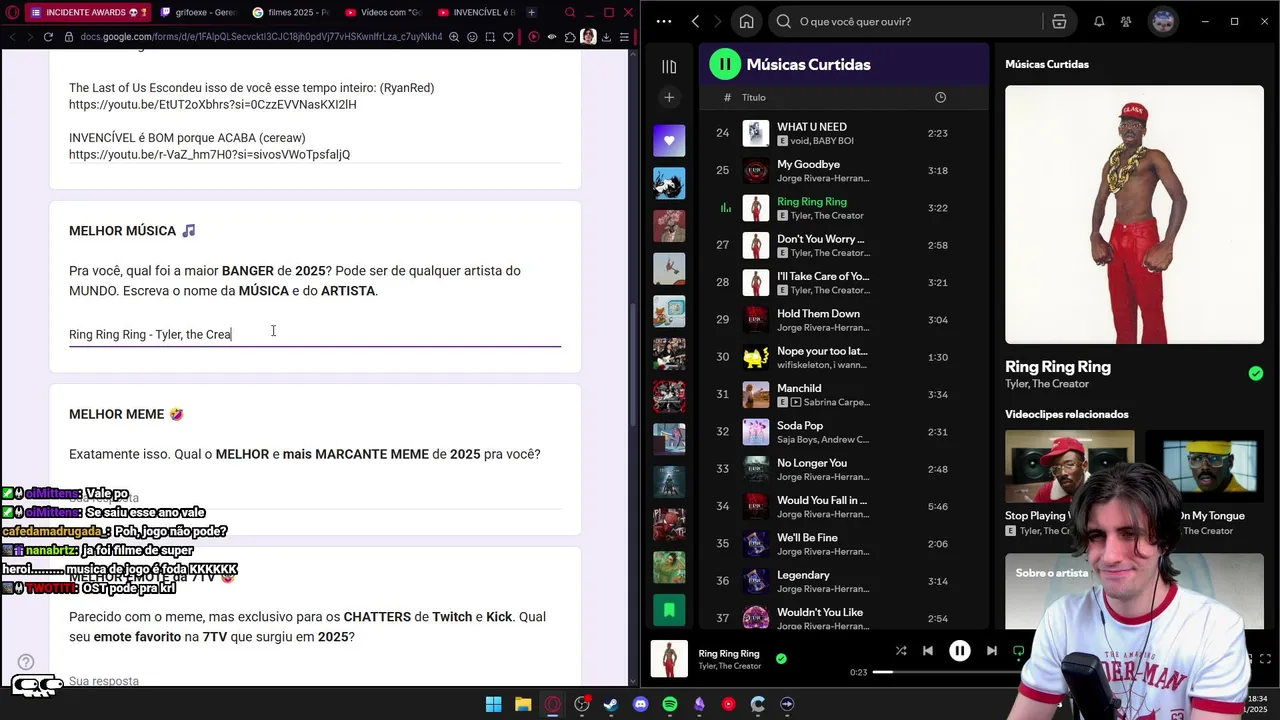Skip to next track
1280x720 pixels.
991,650
